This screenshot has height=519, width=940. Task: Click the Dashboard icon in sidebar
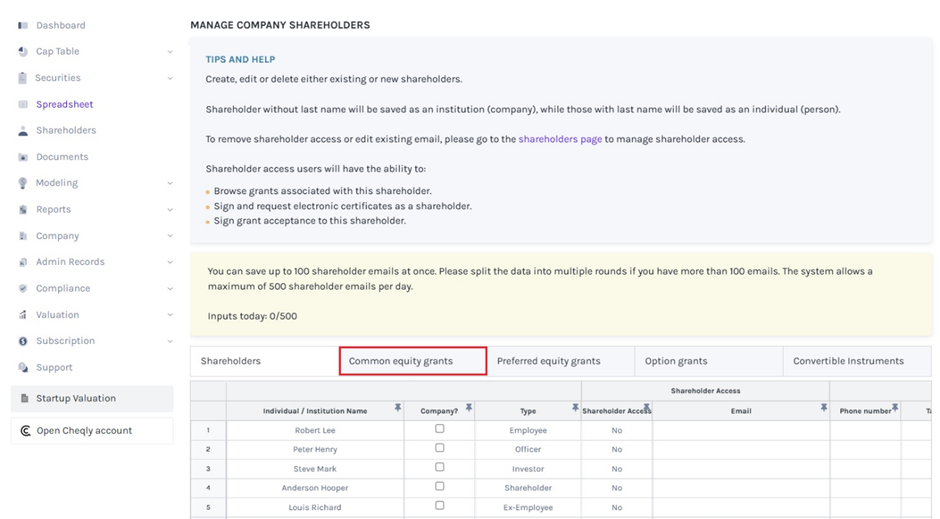[23, 25]
